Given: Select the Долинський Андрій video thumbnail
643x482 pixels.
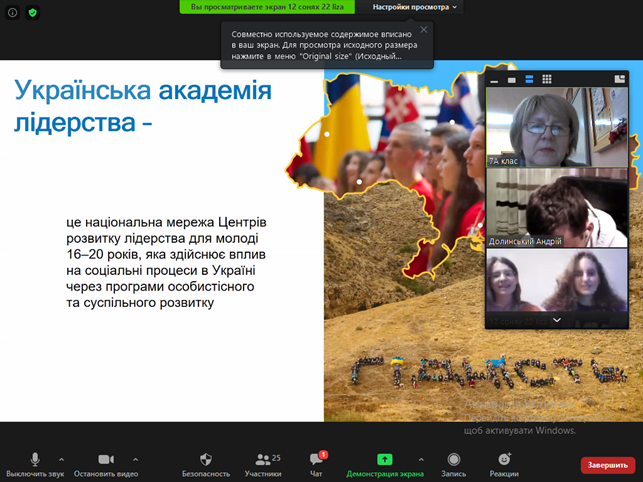Looking at the screenshot, I should coord(557,208).
